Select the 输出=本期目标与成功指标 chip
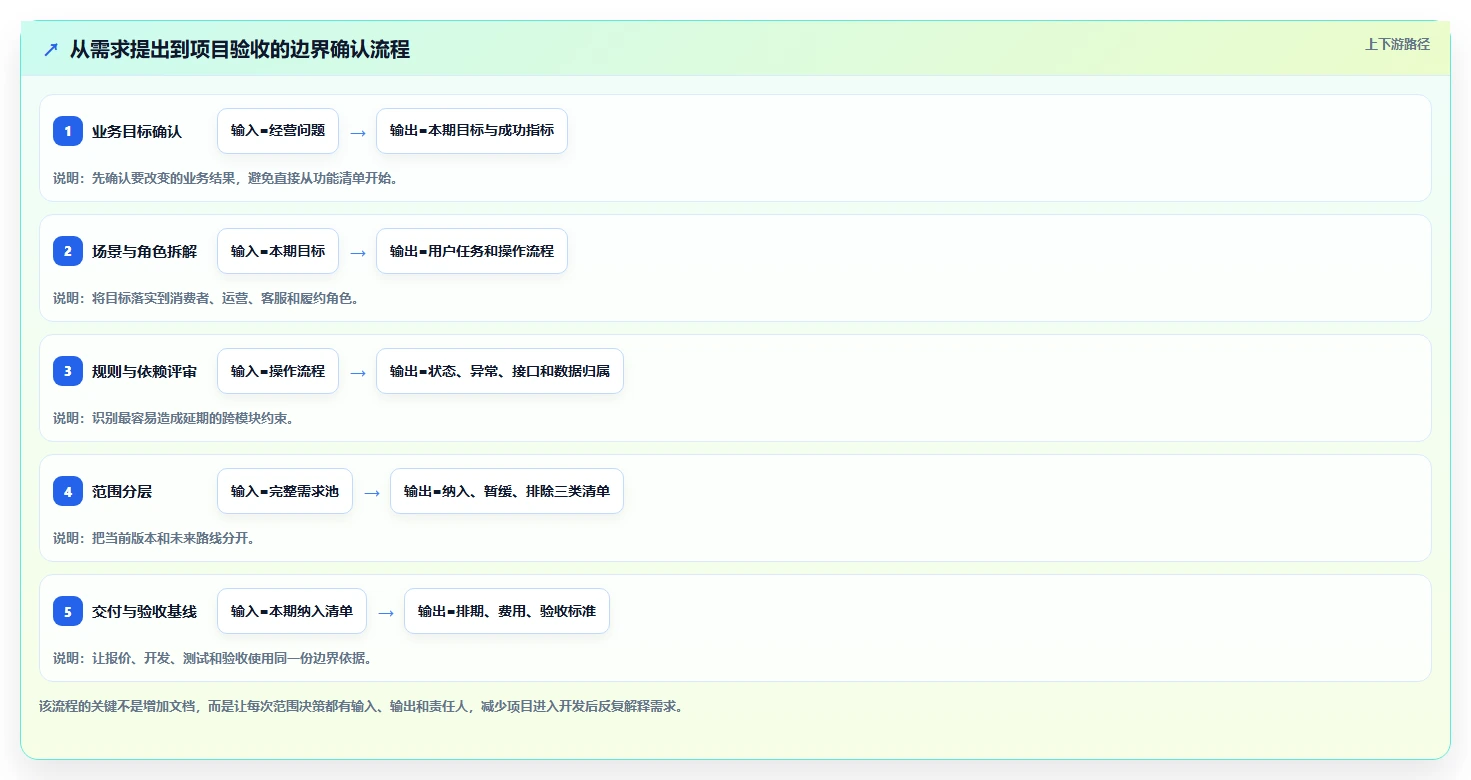 472,131
